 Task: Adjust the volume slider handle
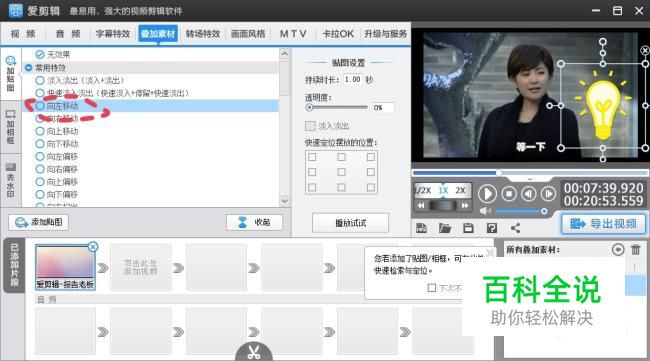(x=544, y=211)
